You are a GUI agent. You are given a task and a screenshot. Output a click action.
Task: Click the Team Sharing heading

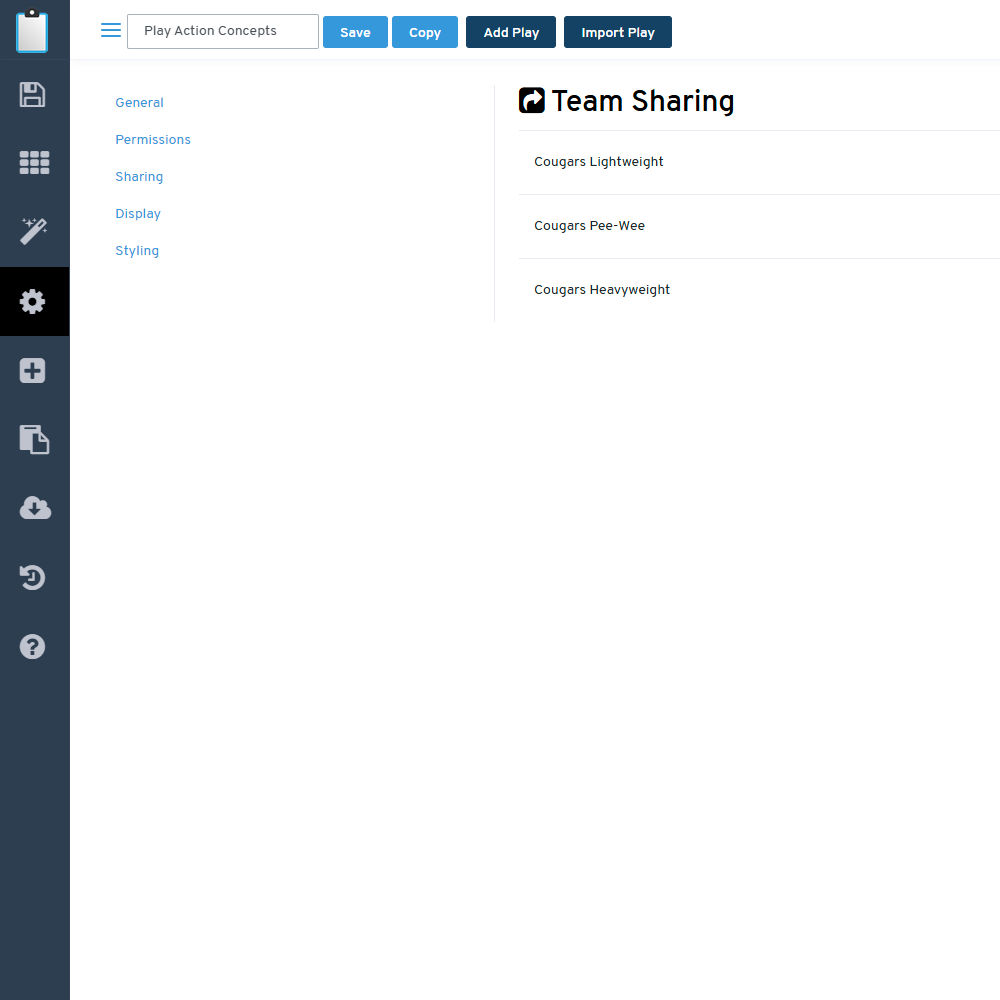[x=642, y=101]
